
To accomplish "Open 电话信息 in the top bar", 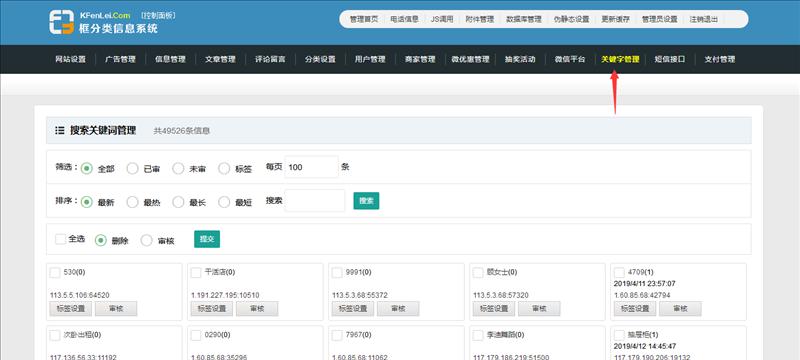I will [x=405, y=19].
